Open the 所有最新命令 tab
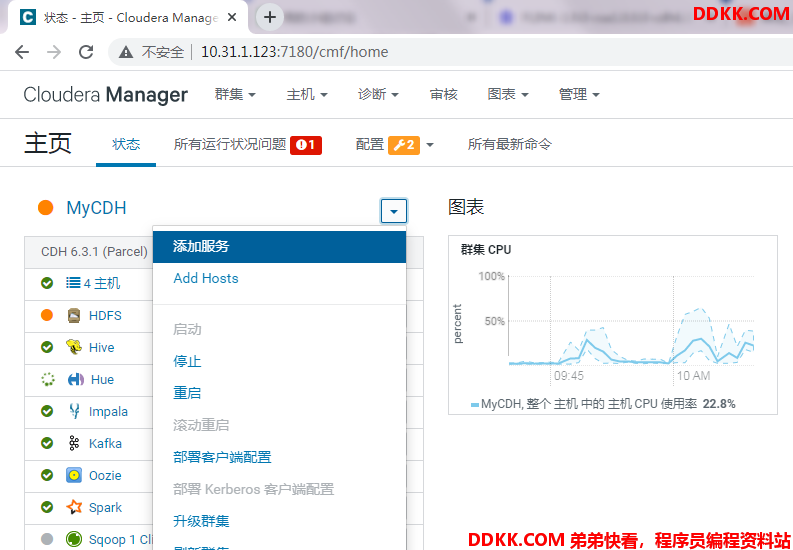The height and width of the screenshot is (550, 793). (510, 145)
